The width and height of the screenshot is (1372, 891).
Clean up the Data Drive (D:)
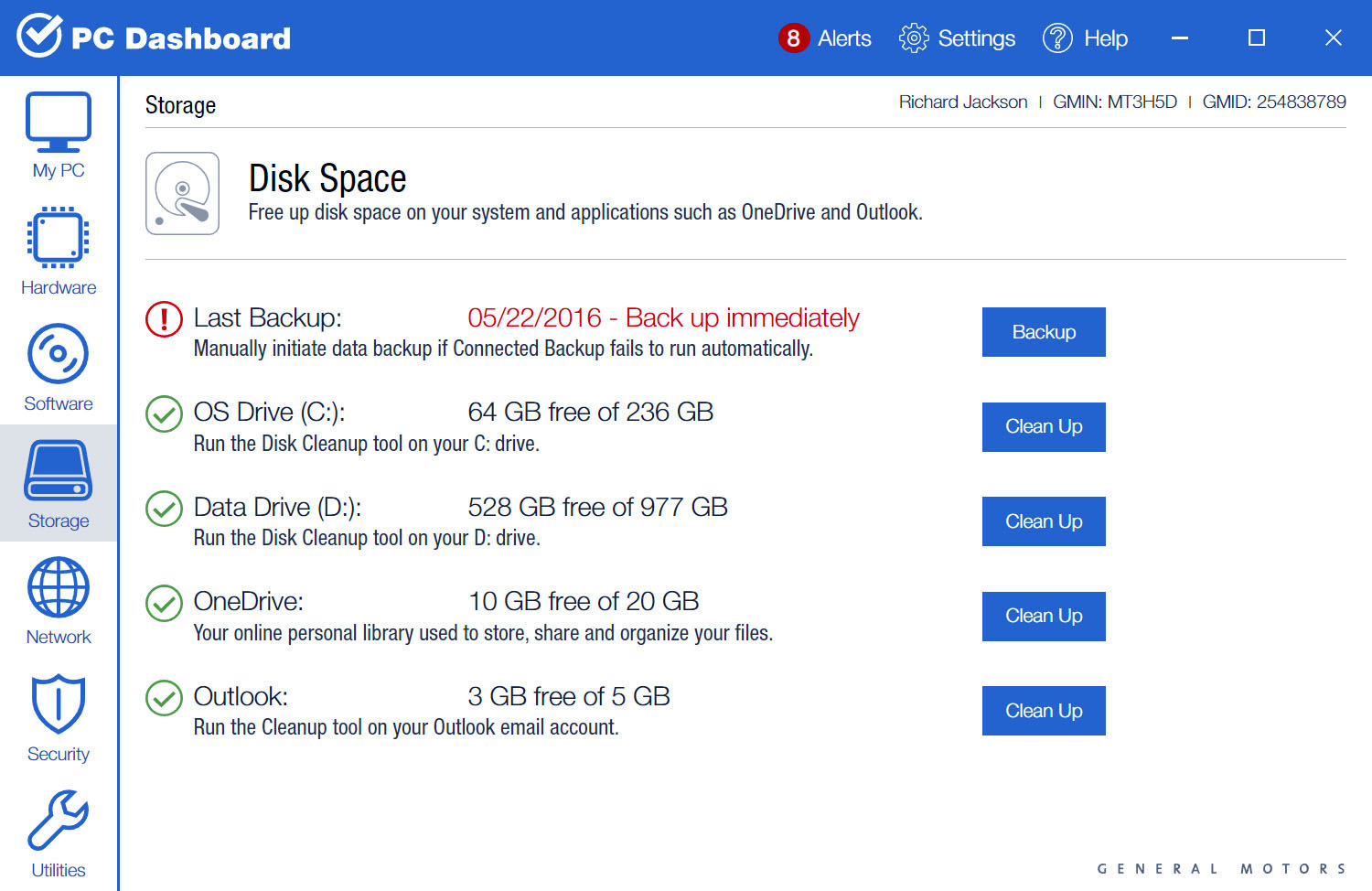[1044, 521]
